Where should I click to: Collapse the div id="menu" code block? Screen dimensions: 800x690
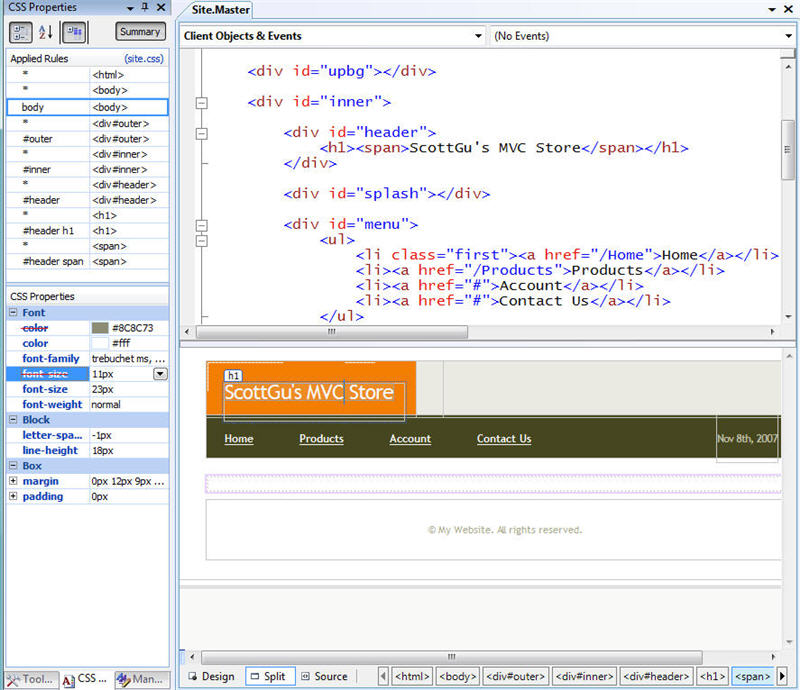[202, 225]
